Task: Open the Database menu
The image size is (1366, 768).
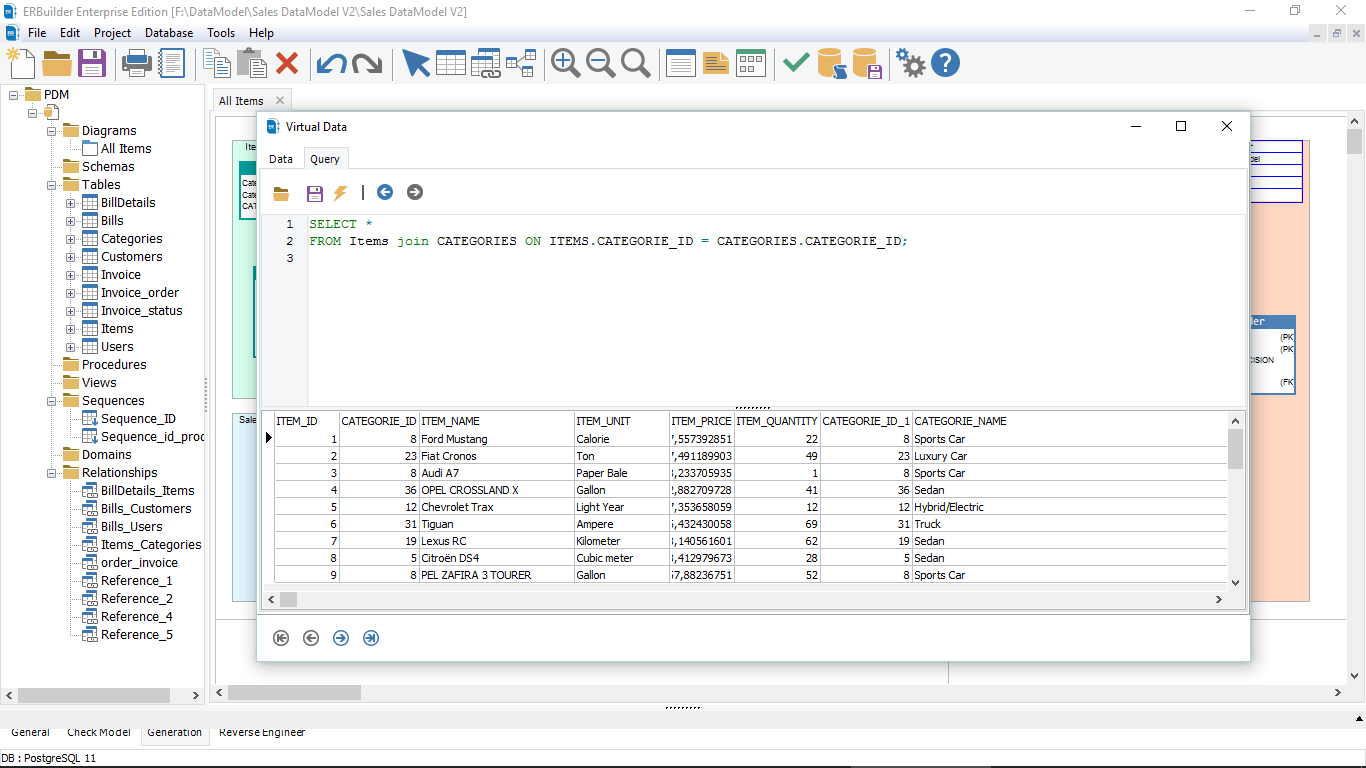Action: coord(168,32)
